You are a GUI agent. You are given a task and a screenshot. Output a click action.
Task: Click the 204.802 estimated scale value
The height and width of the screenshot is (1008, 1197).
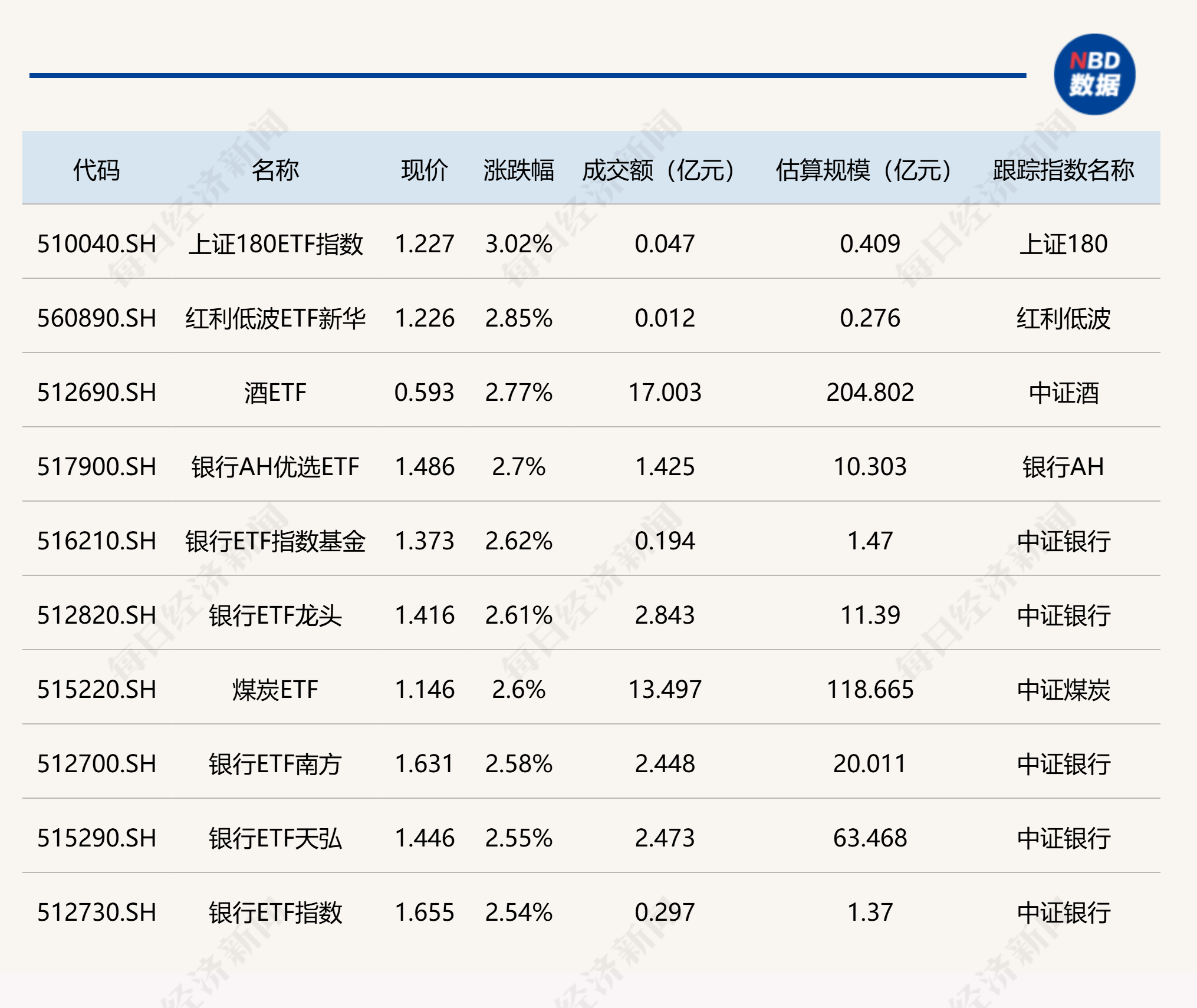point(870,393)
